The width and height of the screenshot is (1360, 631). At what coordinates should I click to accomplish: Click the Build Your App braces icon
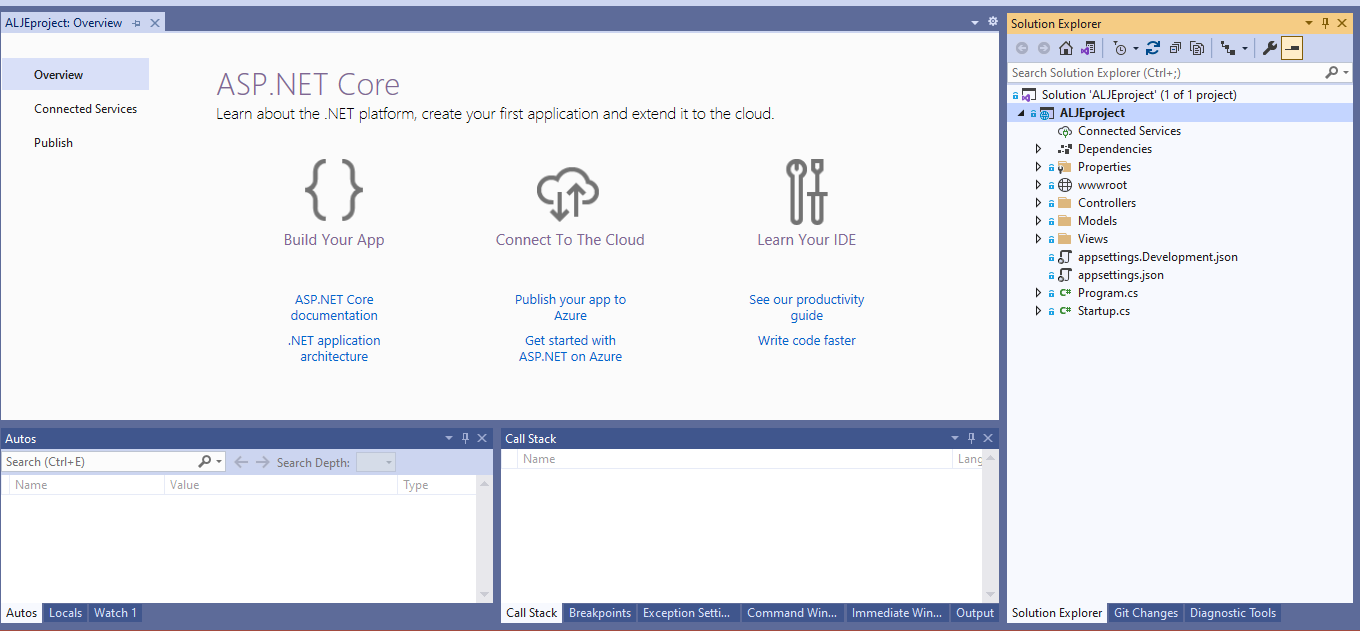pyautogui.click(x=334, y=190)
